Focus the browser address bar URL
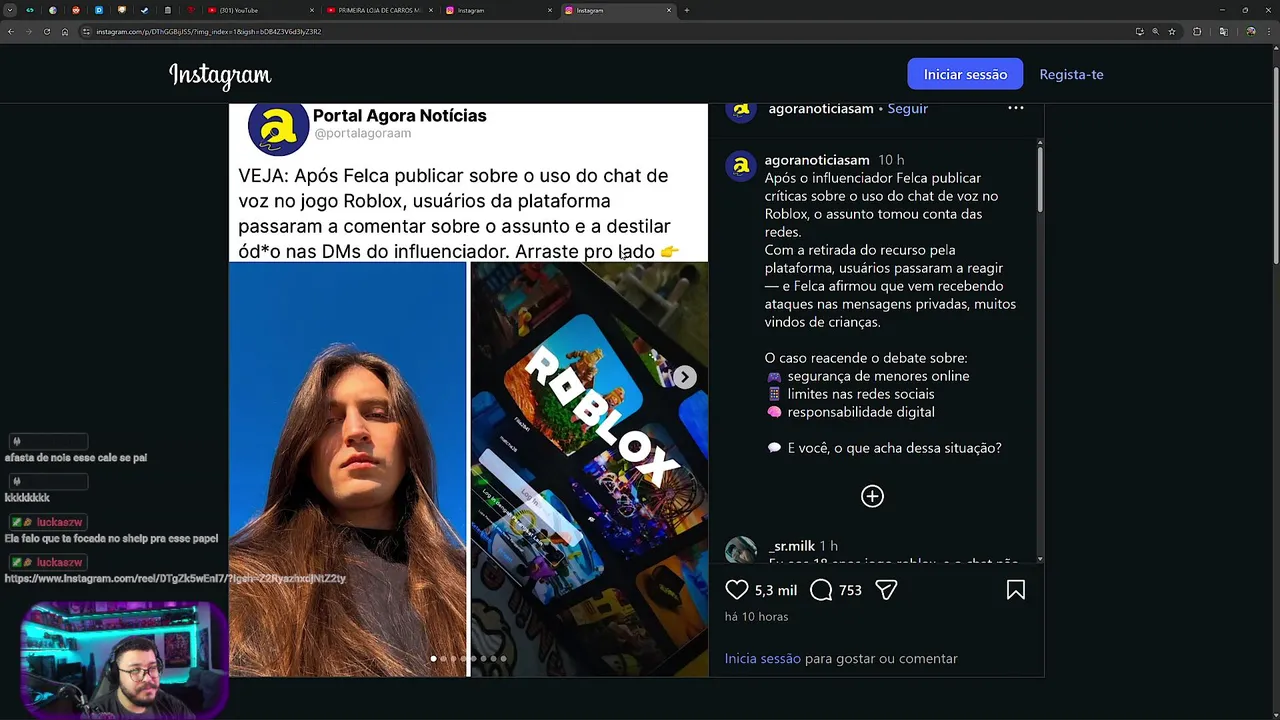 (600, 31)
